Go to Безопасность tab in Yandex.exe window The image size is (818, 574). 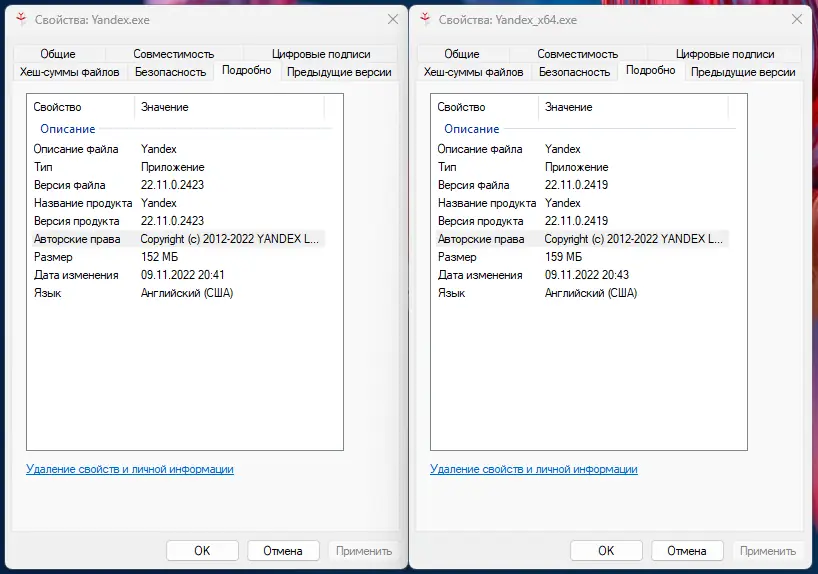point(170,72)
